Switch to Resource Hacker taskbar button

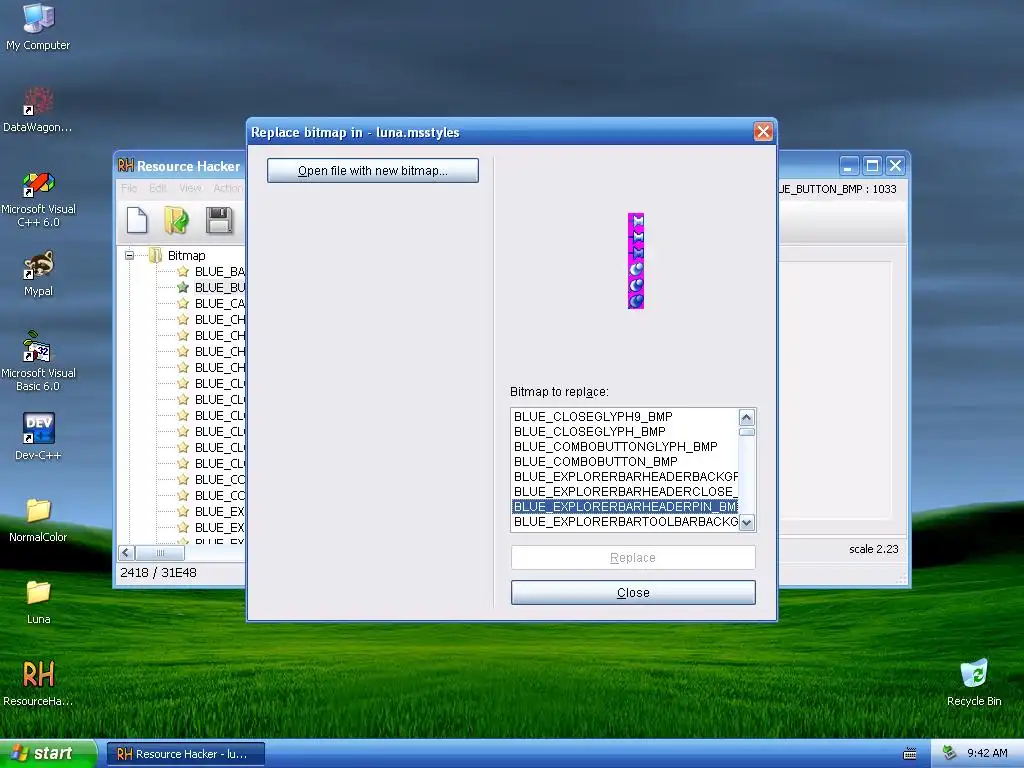(x=186, y=754)
